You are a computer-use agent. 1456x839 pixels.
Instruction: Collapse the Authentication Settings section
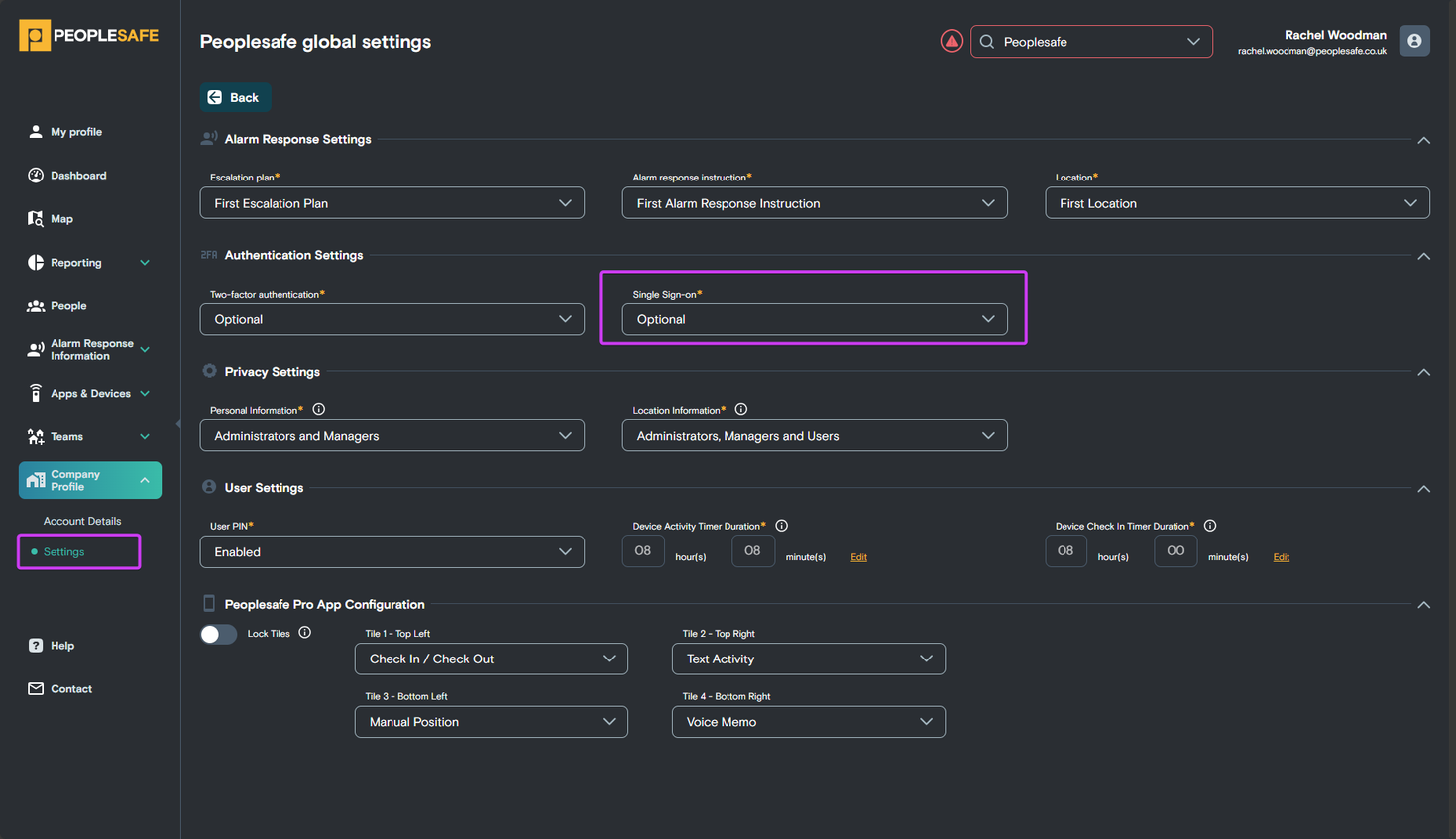pos(1424,256)
